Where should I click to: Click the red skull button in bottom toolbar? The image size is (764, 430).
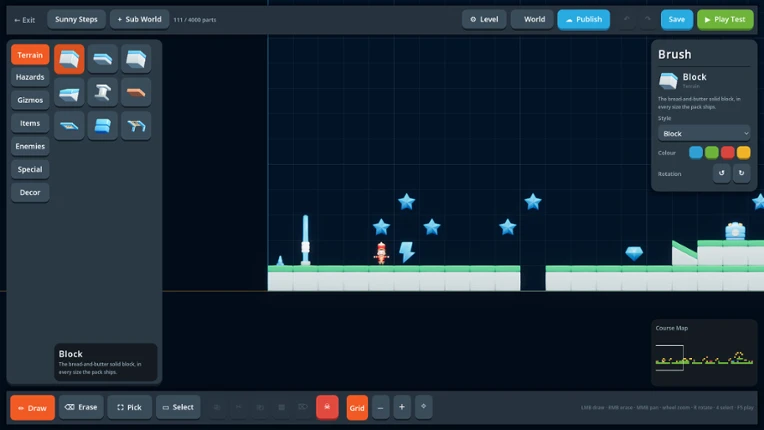[x=327, y=407]
